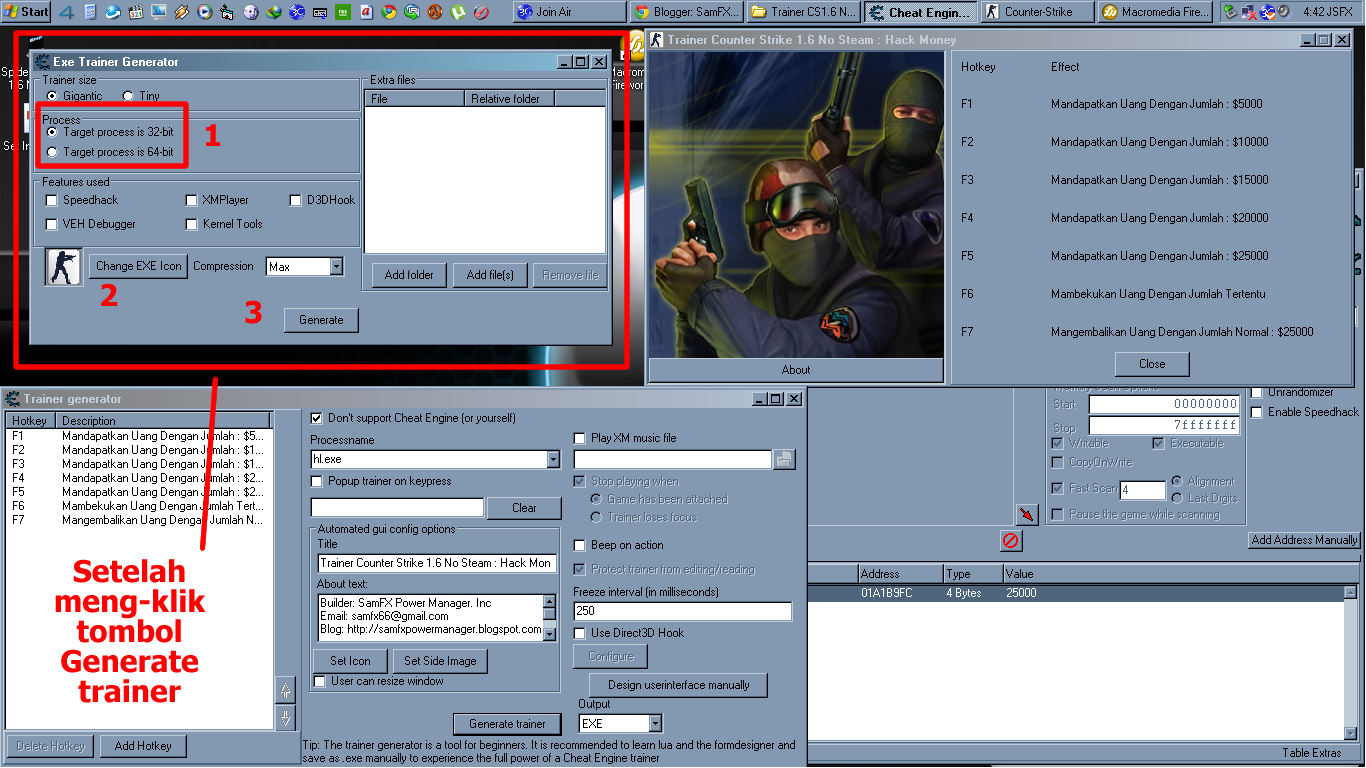Image resolution: width=1366 pixels, height=768 pixels.
Task: Launch Winamp from the quick launch bar
Action: (x=182, y=12)
